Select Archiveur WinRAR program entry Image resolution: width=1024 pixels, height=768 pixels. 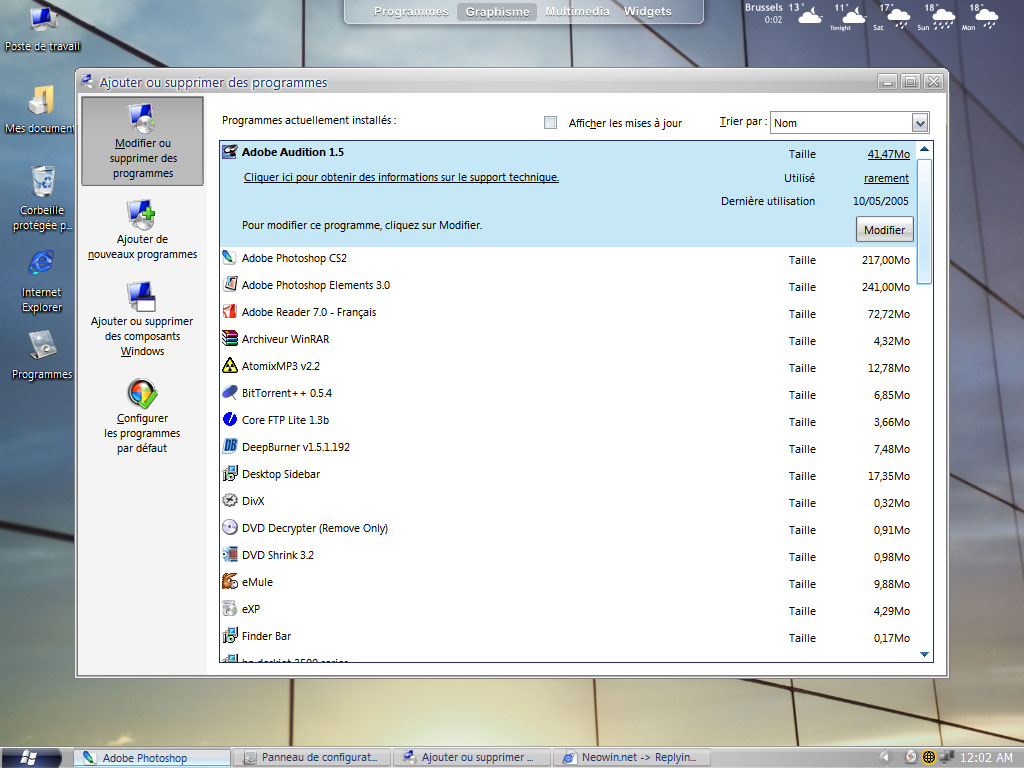coord(285,340)
